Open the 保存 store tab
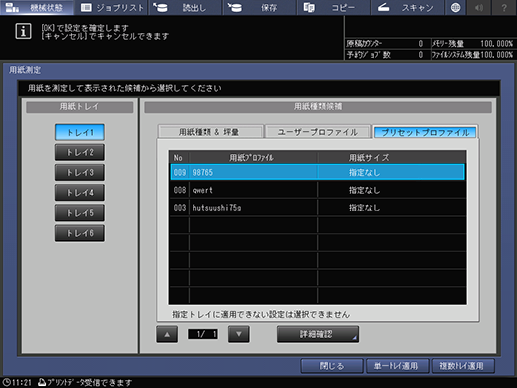This screenshot has width=517, height=388. point(260,7)
